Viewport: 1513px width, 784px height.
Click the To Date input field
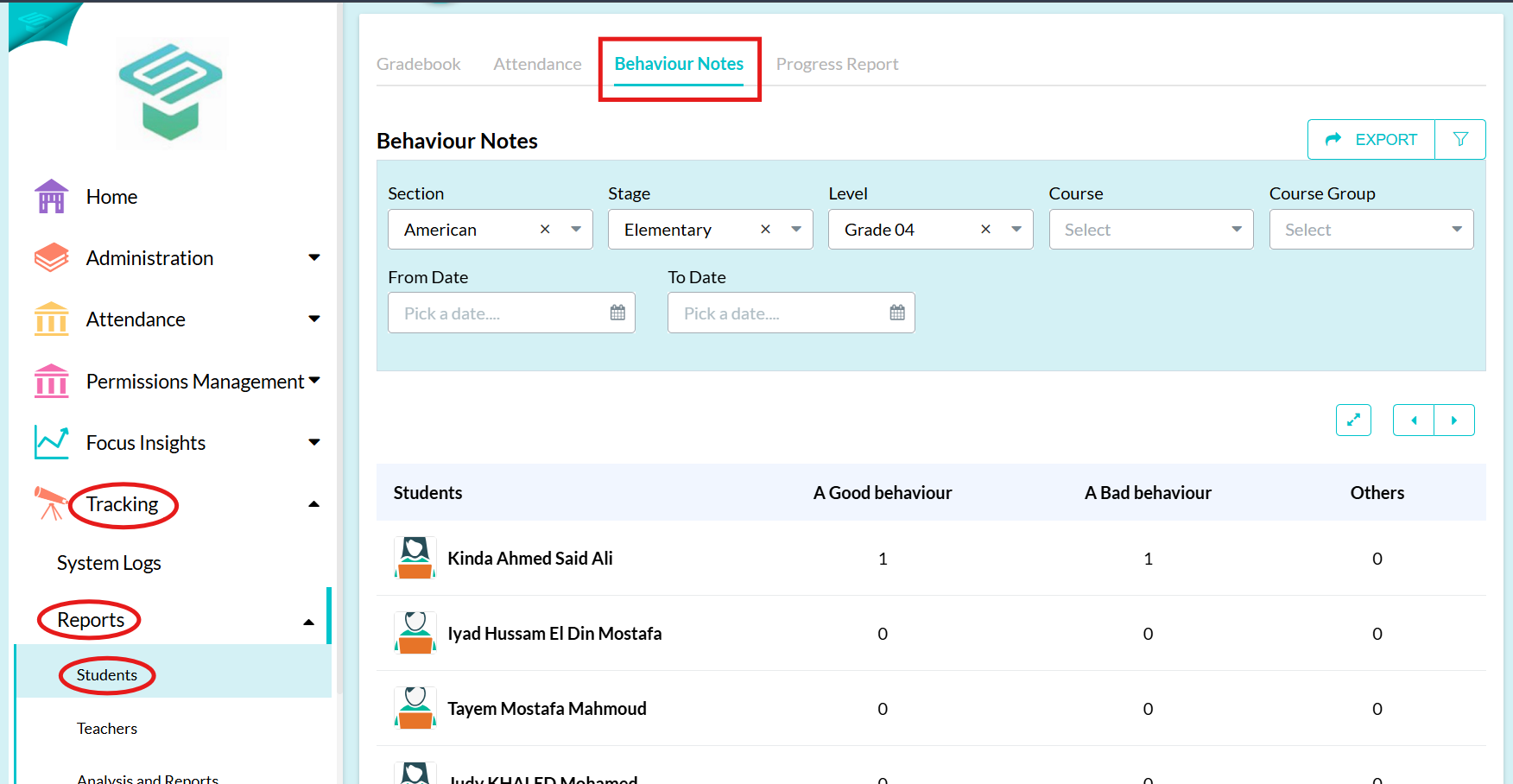point(791,313)
